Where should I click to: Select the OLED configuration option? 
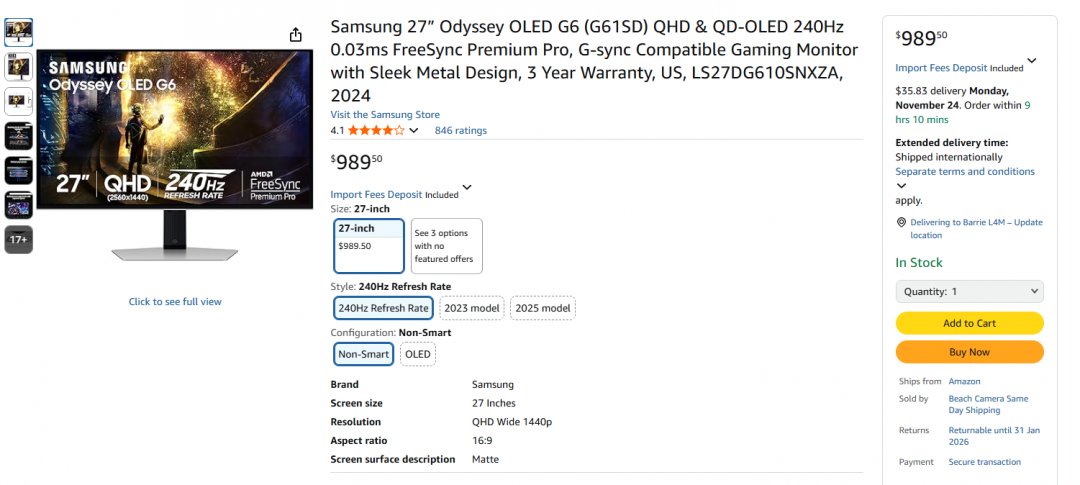[x=418, y=354]
